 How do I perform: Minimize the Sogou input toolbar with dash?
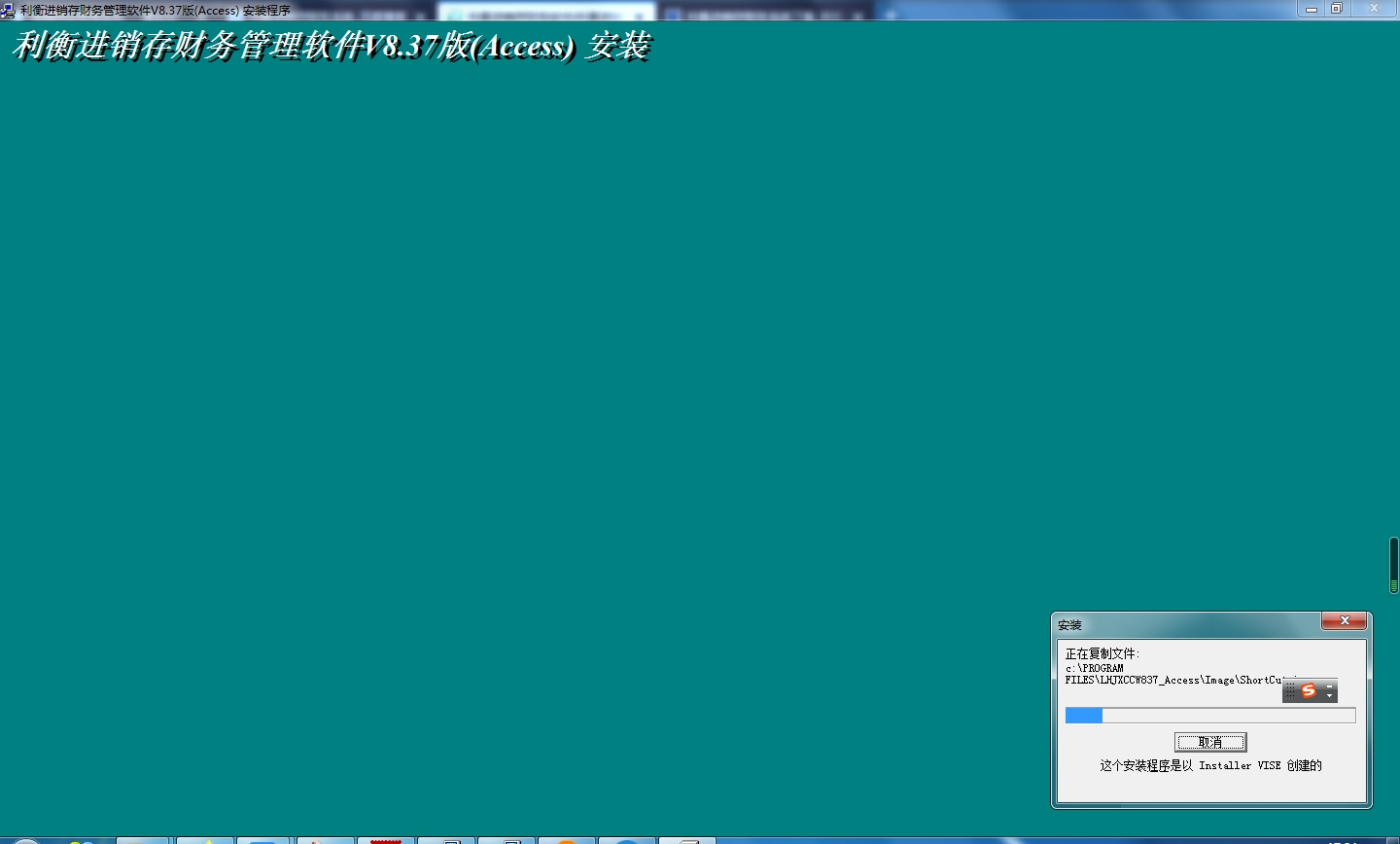[x=1330, y=686]
